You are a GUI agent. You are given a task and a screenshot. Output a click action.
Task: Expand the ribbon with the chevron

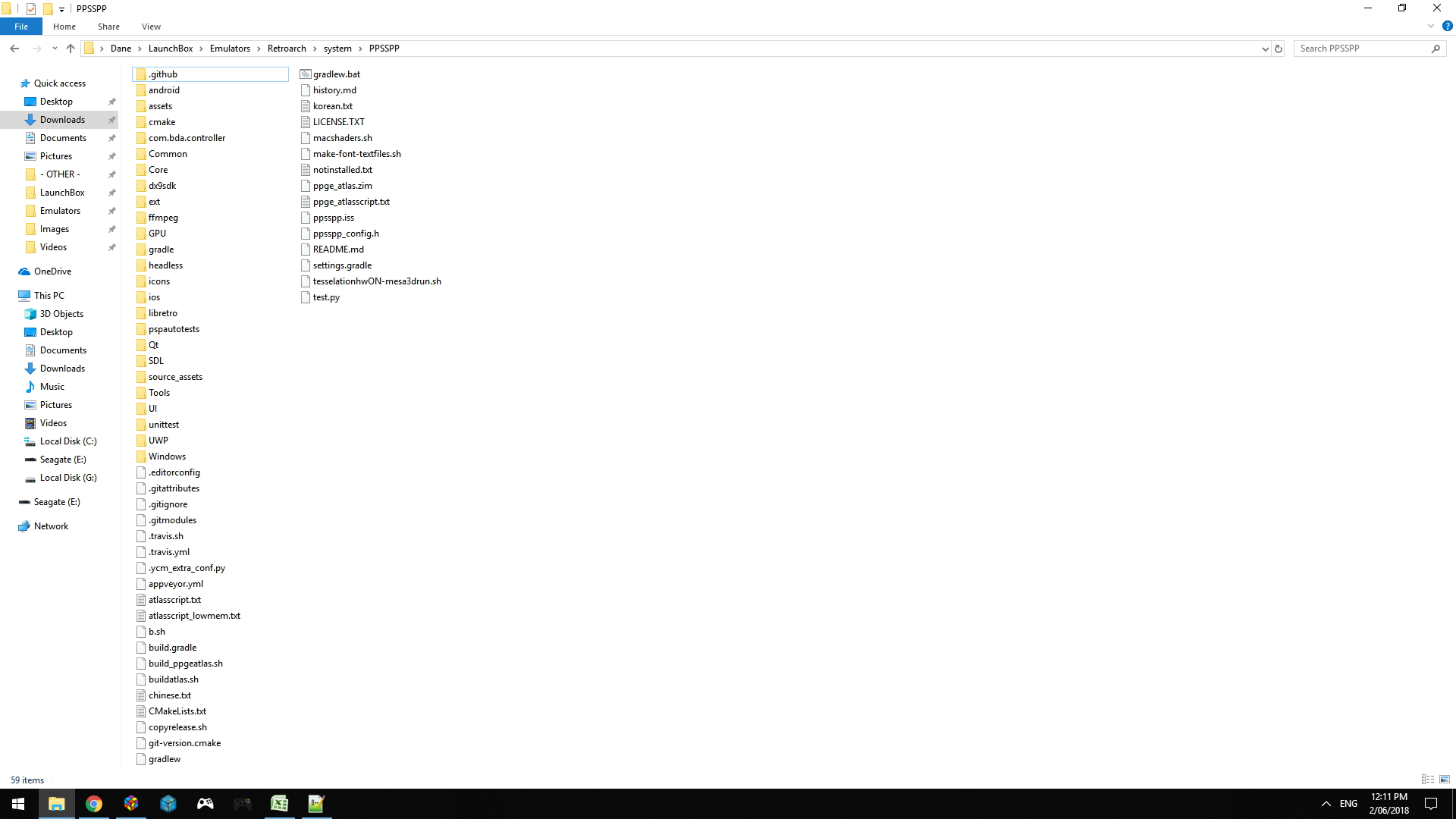[1431, 26]
